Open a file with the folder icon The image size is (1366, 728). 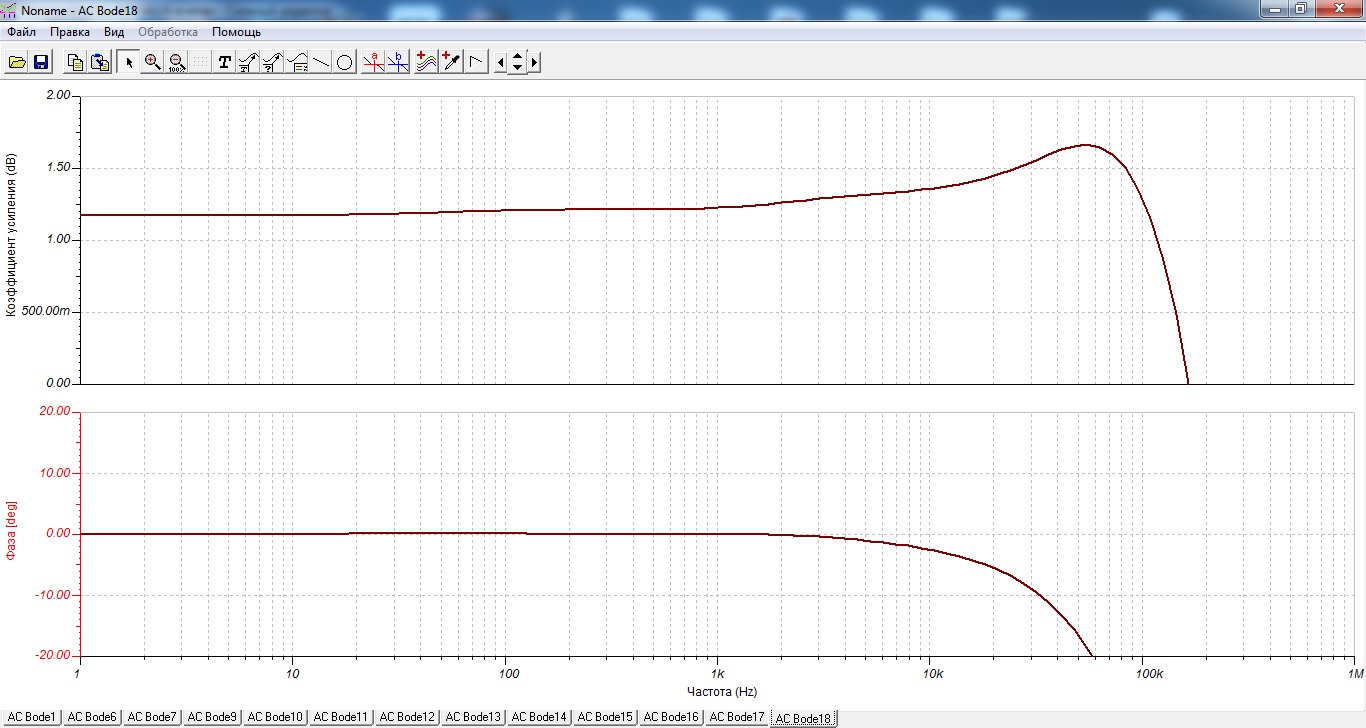(17, 62)
